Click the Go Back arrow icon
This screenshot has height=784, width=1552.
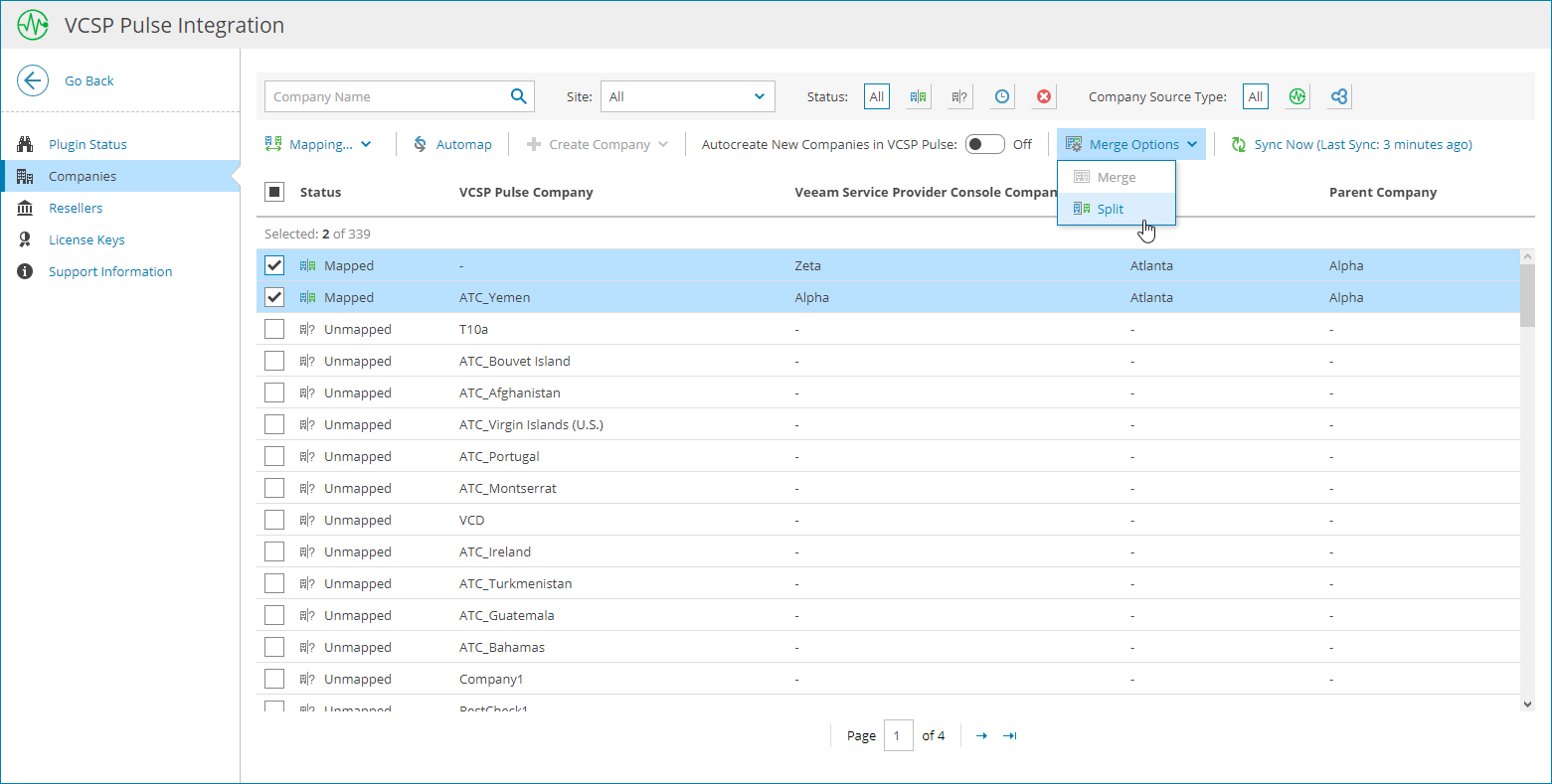(33, 80)
